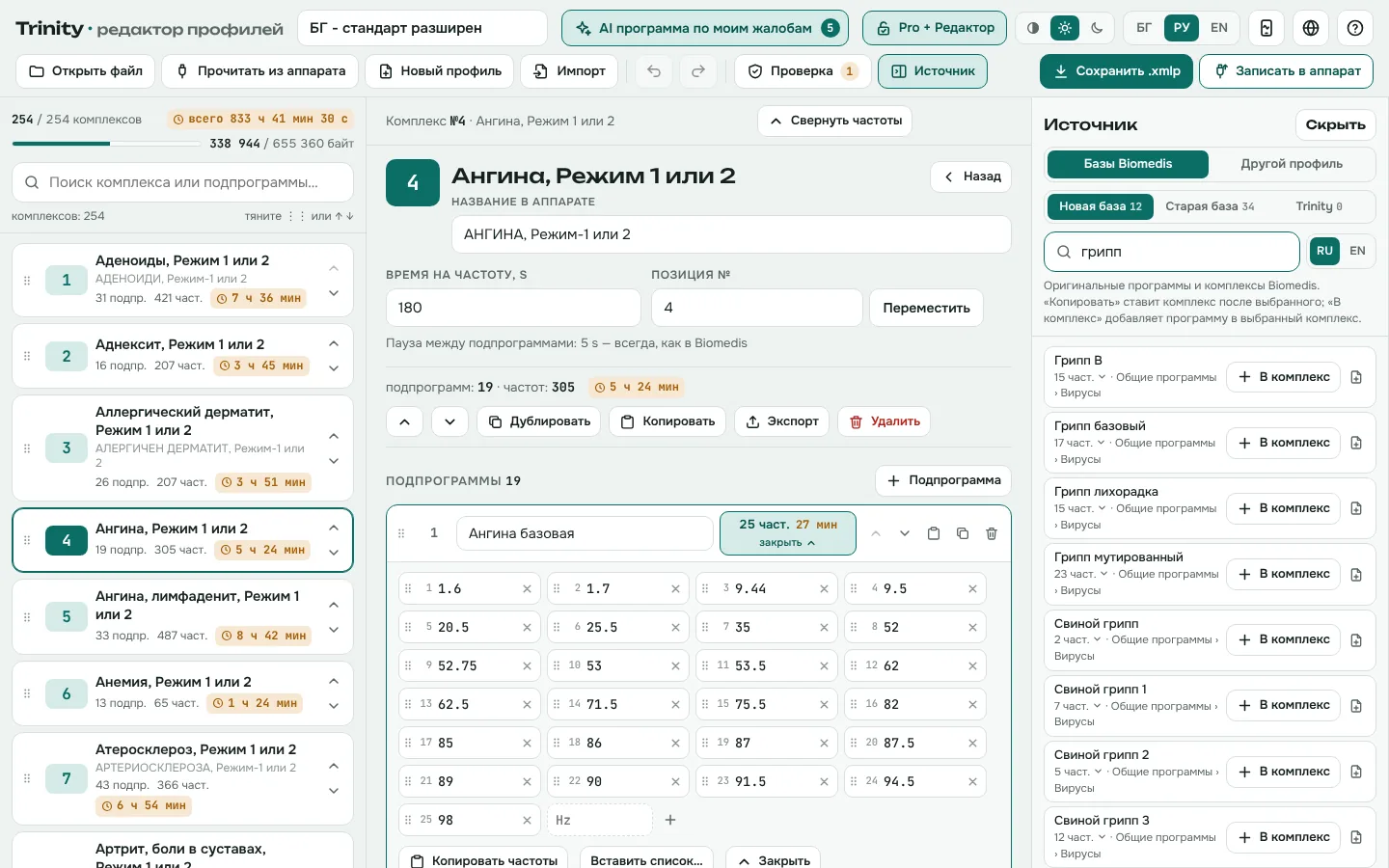
Task: Toggle Источник panel toolbar button
Action: (933, 71)
